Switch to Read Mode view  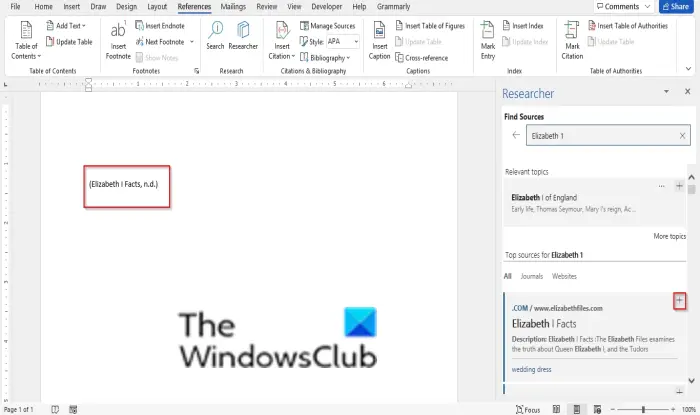[556, 409]
